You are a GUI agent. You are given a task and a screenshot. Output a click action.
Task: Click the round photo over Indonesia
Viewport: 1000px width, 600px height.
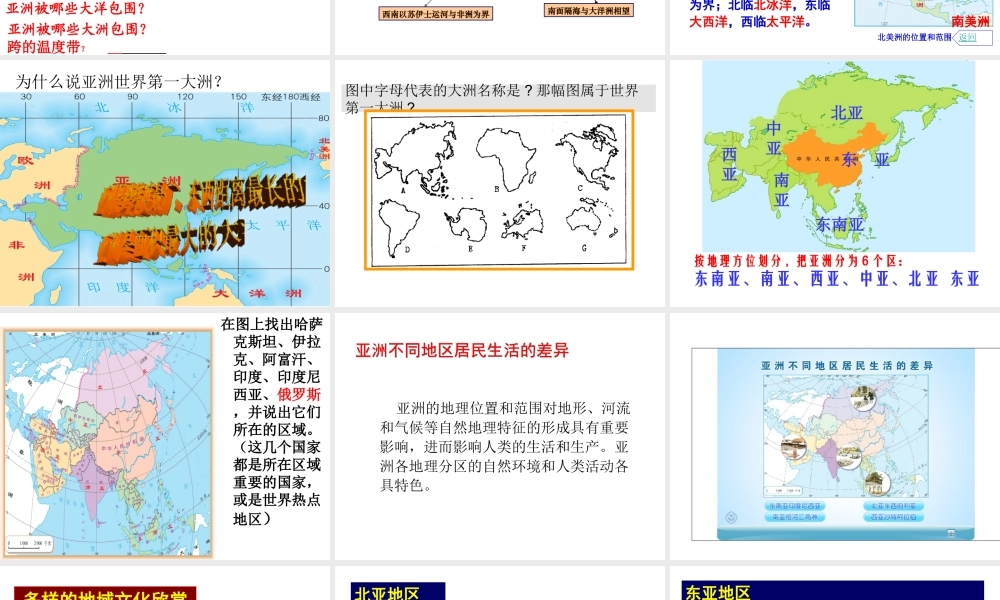tap(877, 483)
